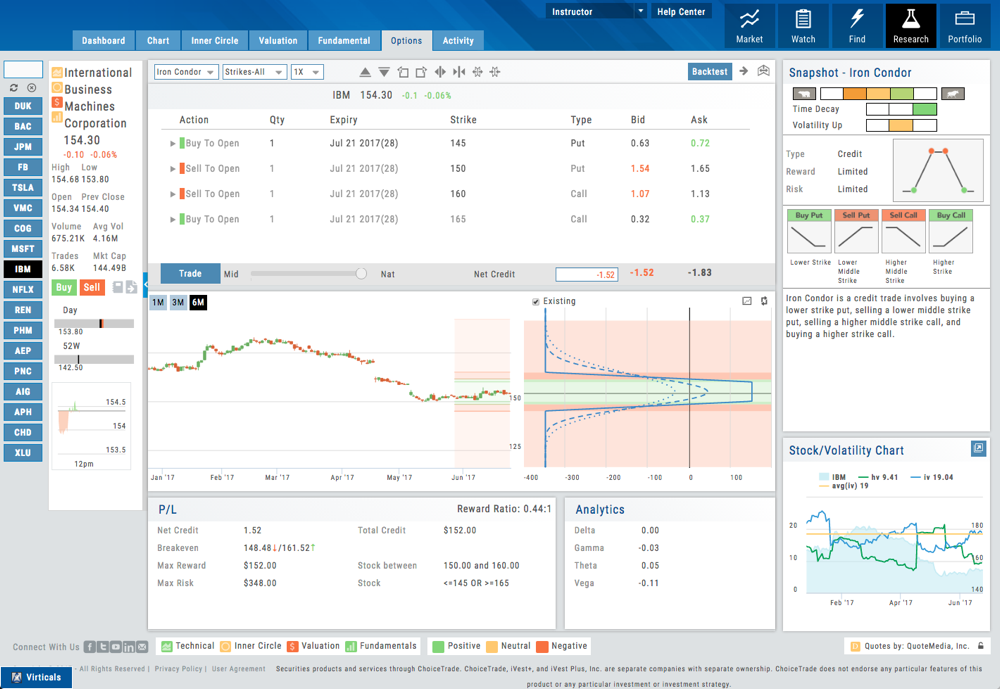1000x689 pixels.
Task: Open the Find lightning icon
Action: click(x=857, y=26)
